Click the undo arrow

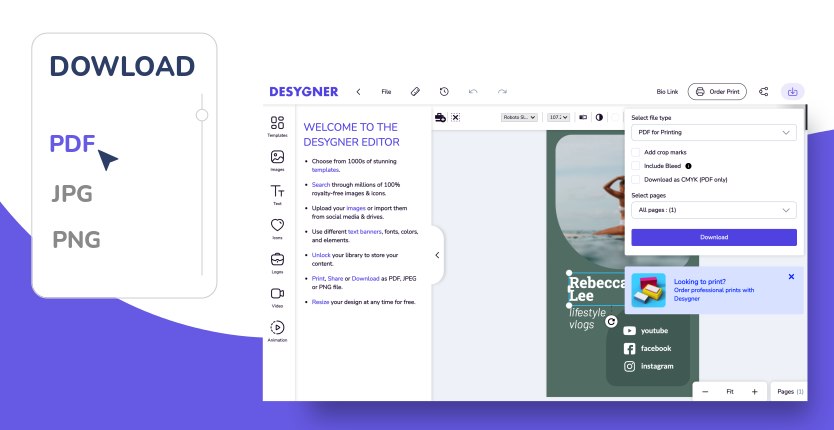point(473,92)
